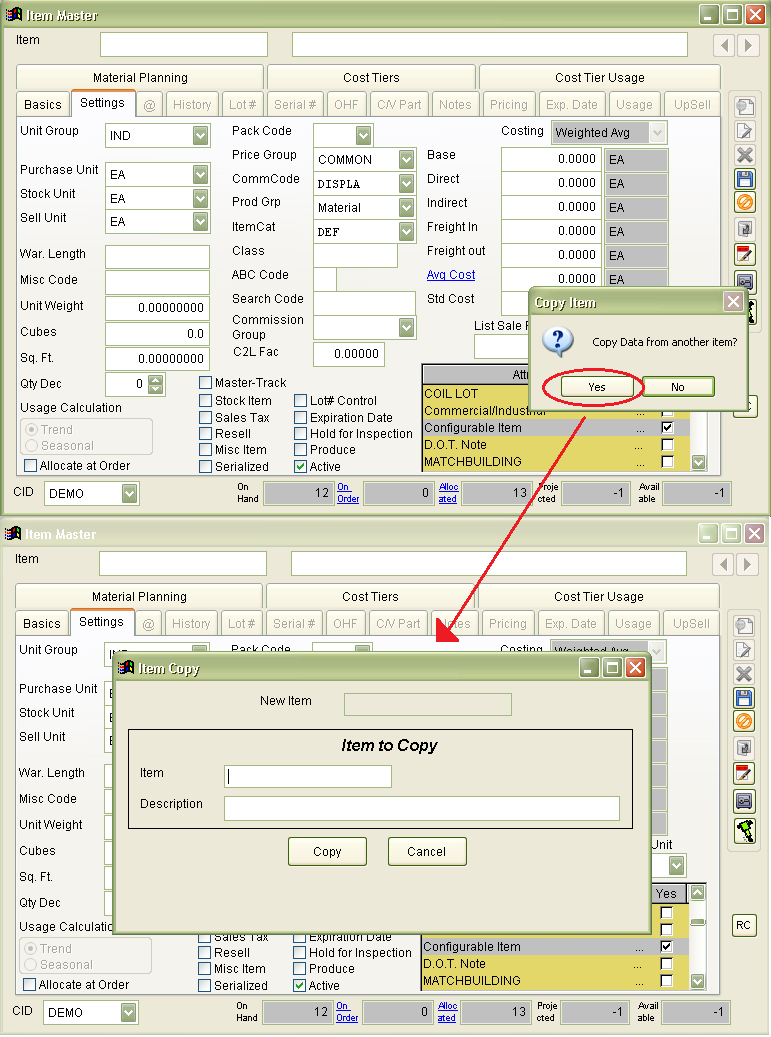Screen dimensions: 771x1037
Task: Open the Price Group dropdown showing COMMON
Action: click(406, 160)
